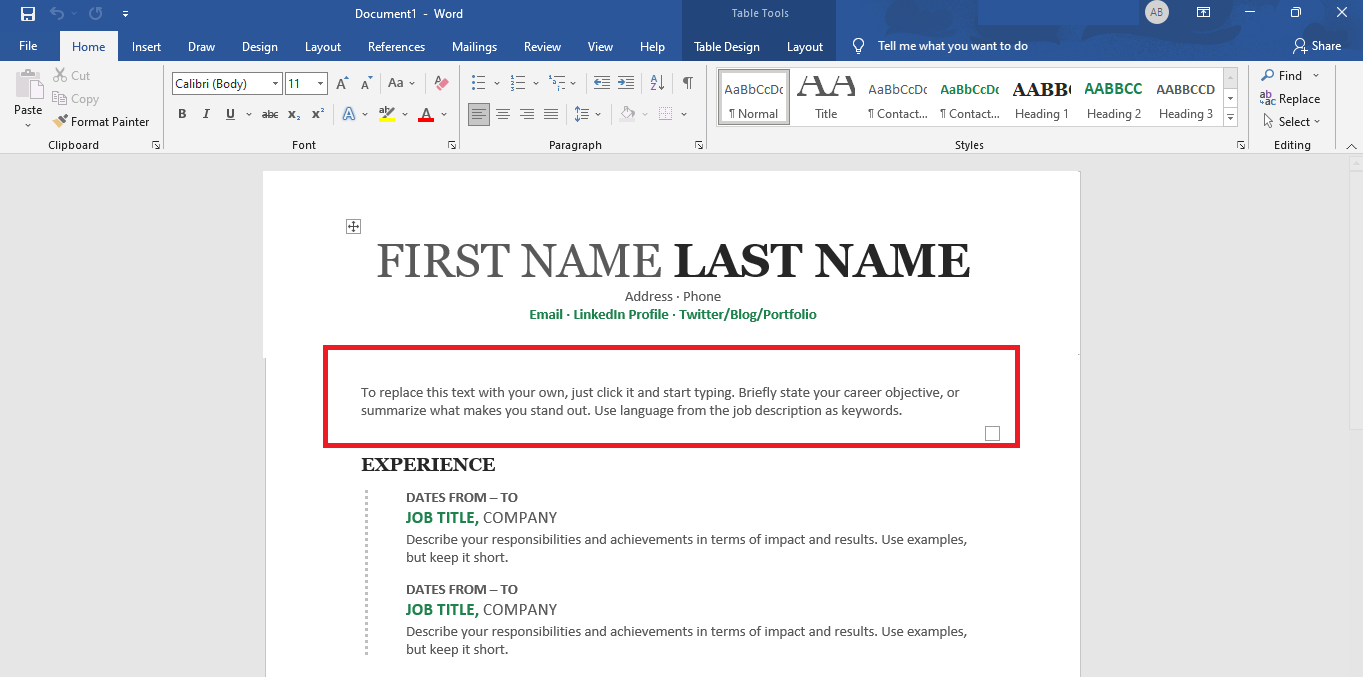Toggle italic formatting

coord(206,114)
